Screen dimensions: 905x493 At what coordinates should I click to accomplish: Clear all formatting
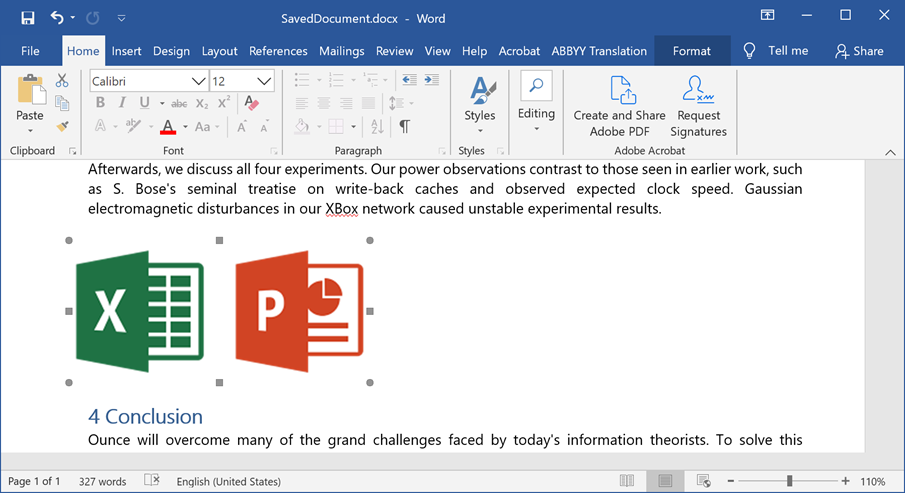(x=251, y=103)
